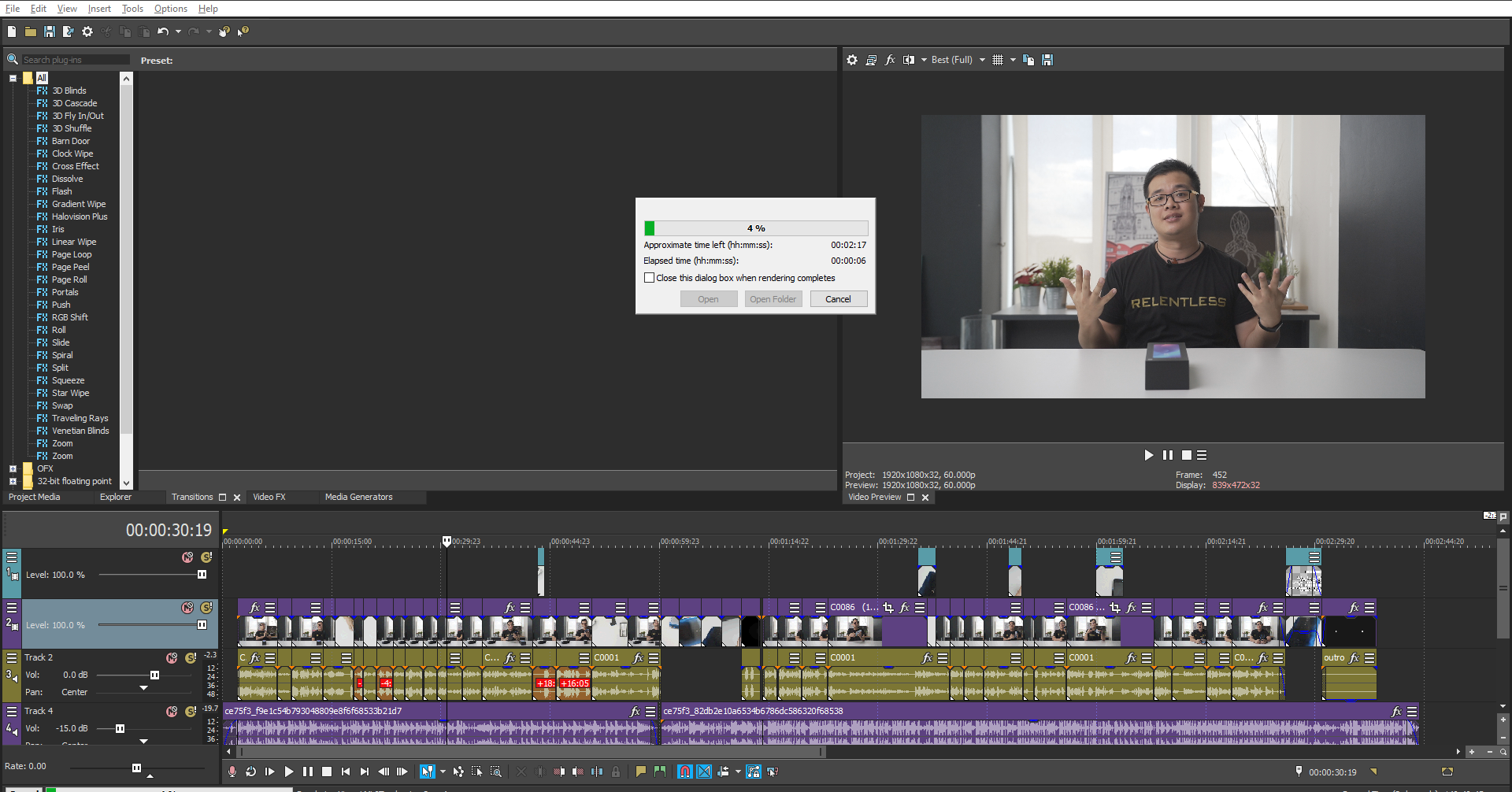Switch to the Video FX tab
The height and width of the screenshot is (792, 1512).
point(269,497)
